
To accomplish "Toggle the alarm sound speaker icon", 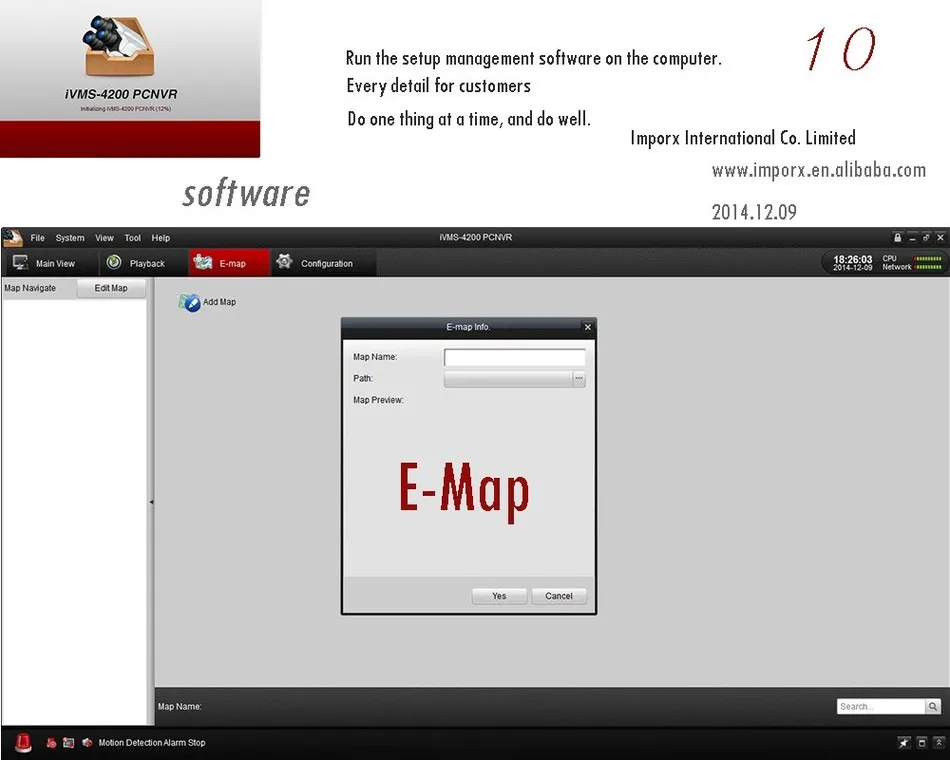I will click(x=87, y=742).
